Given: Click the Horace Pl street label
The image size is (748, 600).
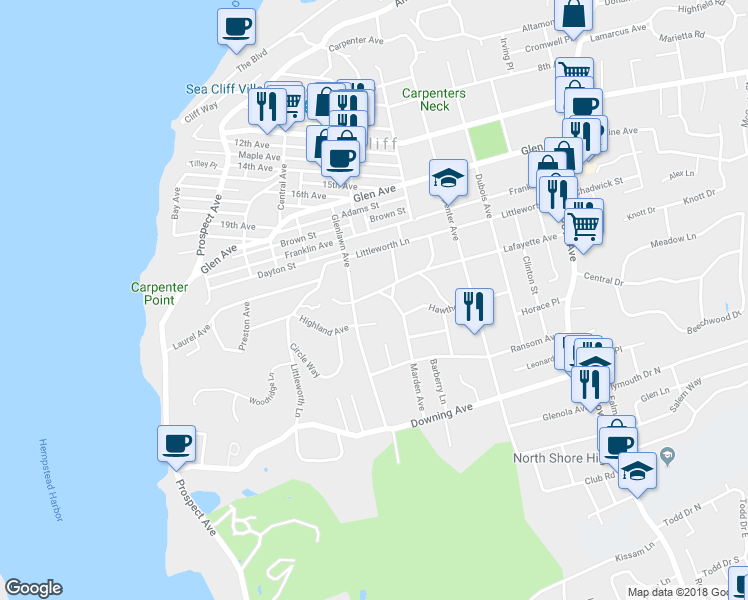Looking at the screenshot, I should click(540, 307).
